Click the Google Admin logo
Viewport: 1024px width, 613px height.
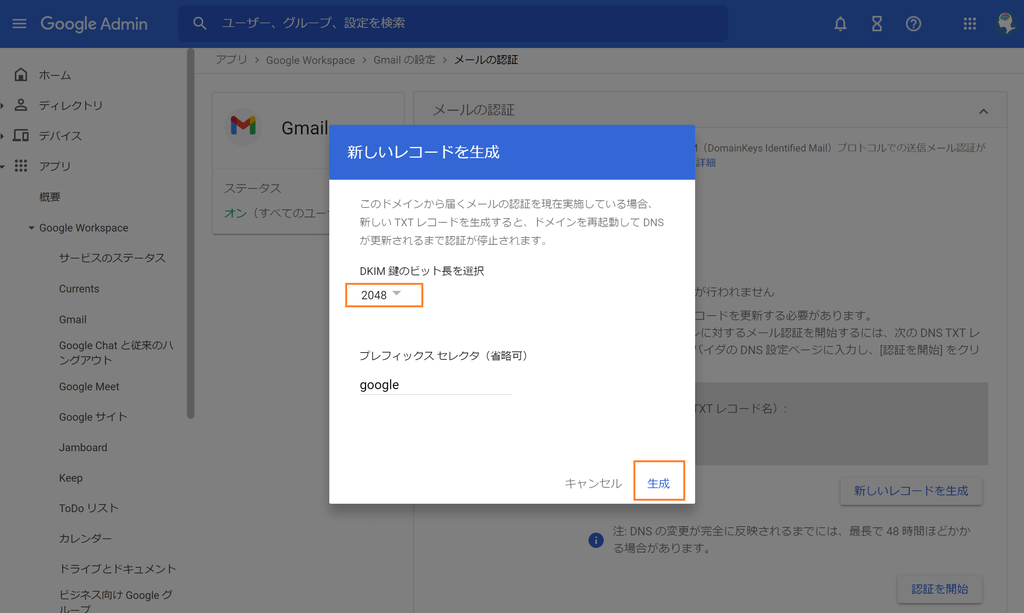click(94, 24)
